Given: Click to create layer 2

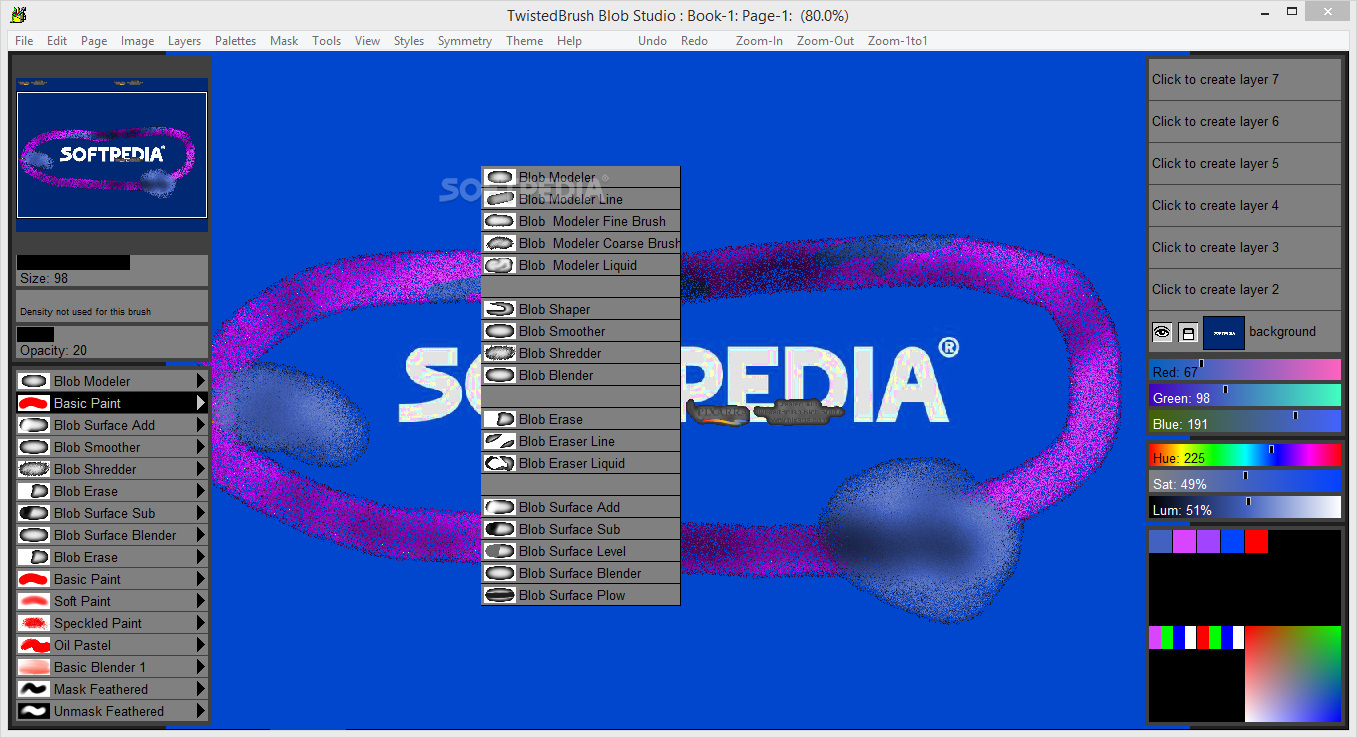Looking at the screenshot, I should click(x=1244, y=289).
